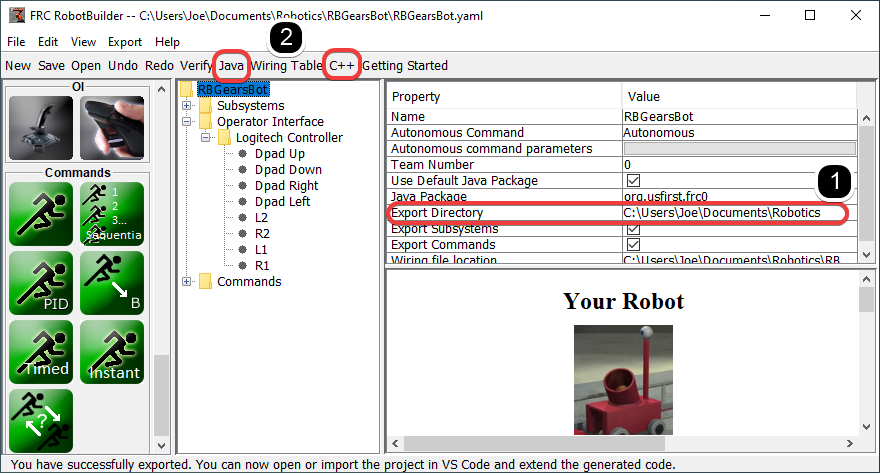The height and width of the screenshot is (473, 880).
Task: Edit the Team Number value
Action: tap(740, 164)
